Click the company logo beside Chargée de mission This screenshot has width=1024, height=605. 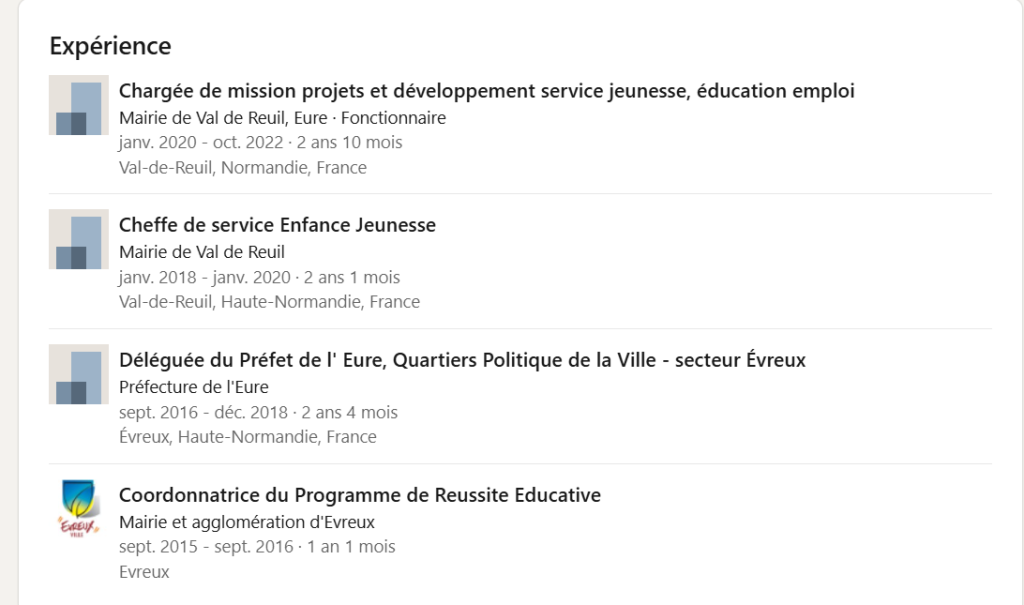tap(78, 105)
